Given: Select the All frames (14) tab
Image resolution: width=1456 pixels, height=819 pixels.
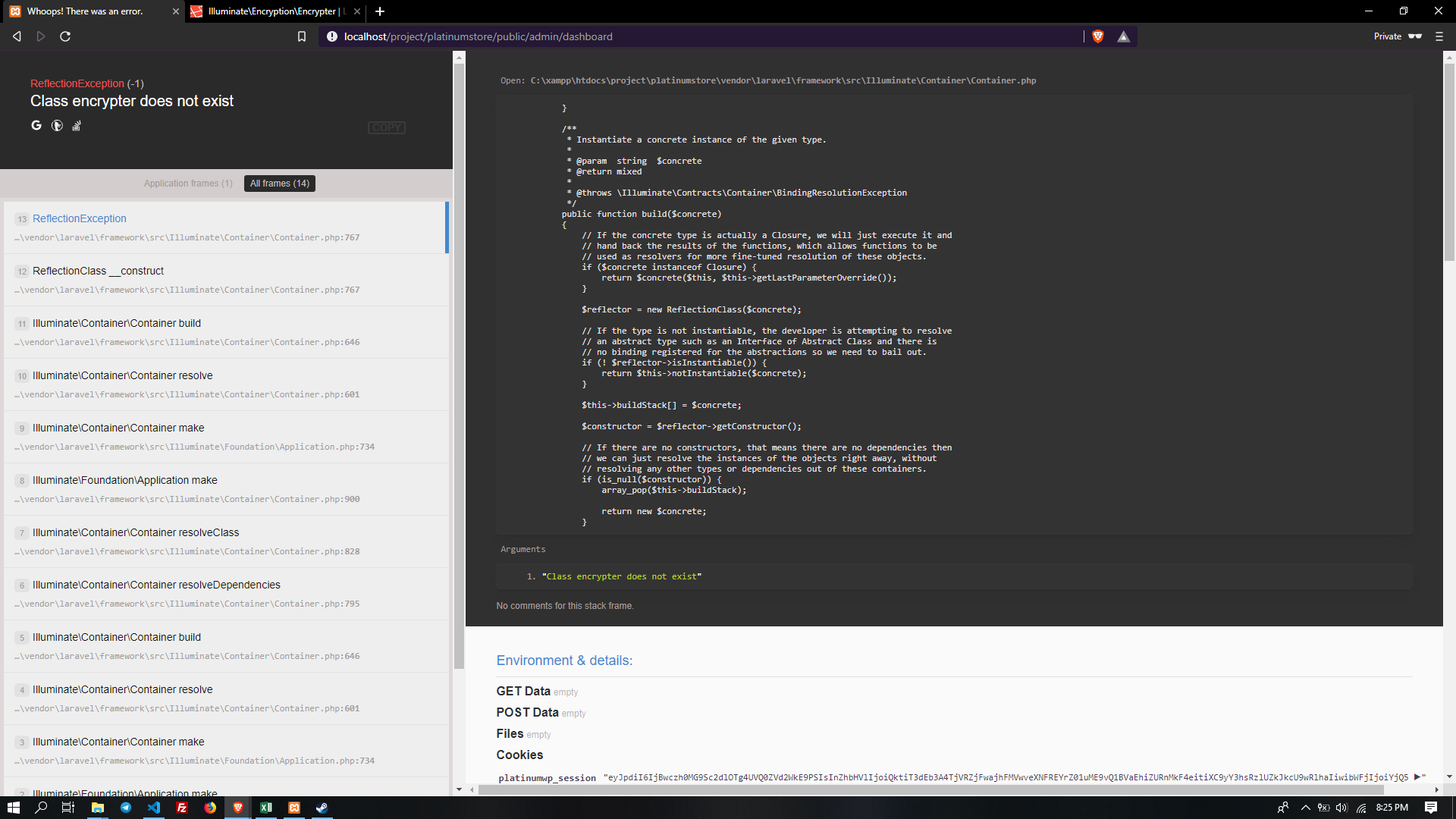Looking at the screenshot, I should tap(280, 184).
